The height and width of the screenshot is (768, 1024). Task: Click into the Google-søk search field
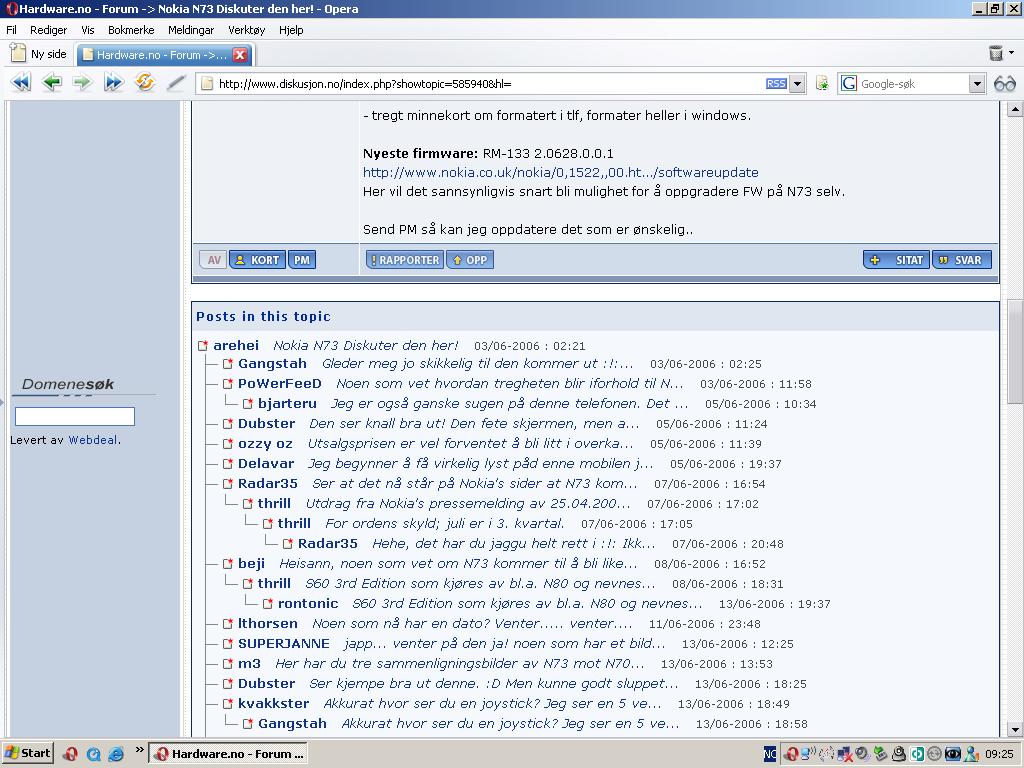[913, 84]
